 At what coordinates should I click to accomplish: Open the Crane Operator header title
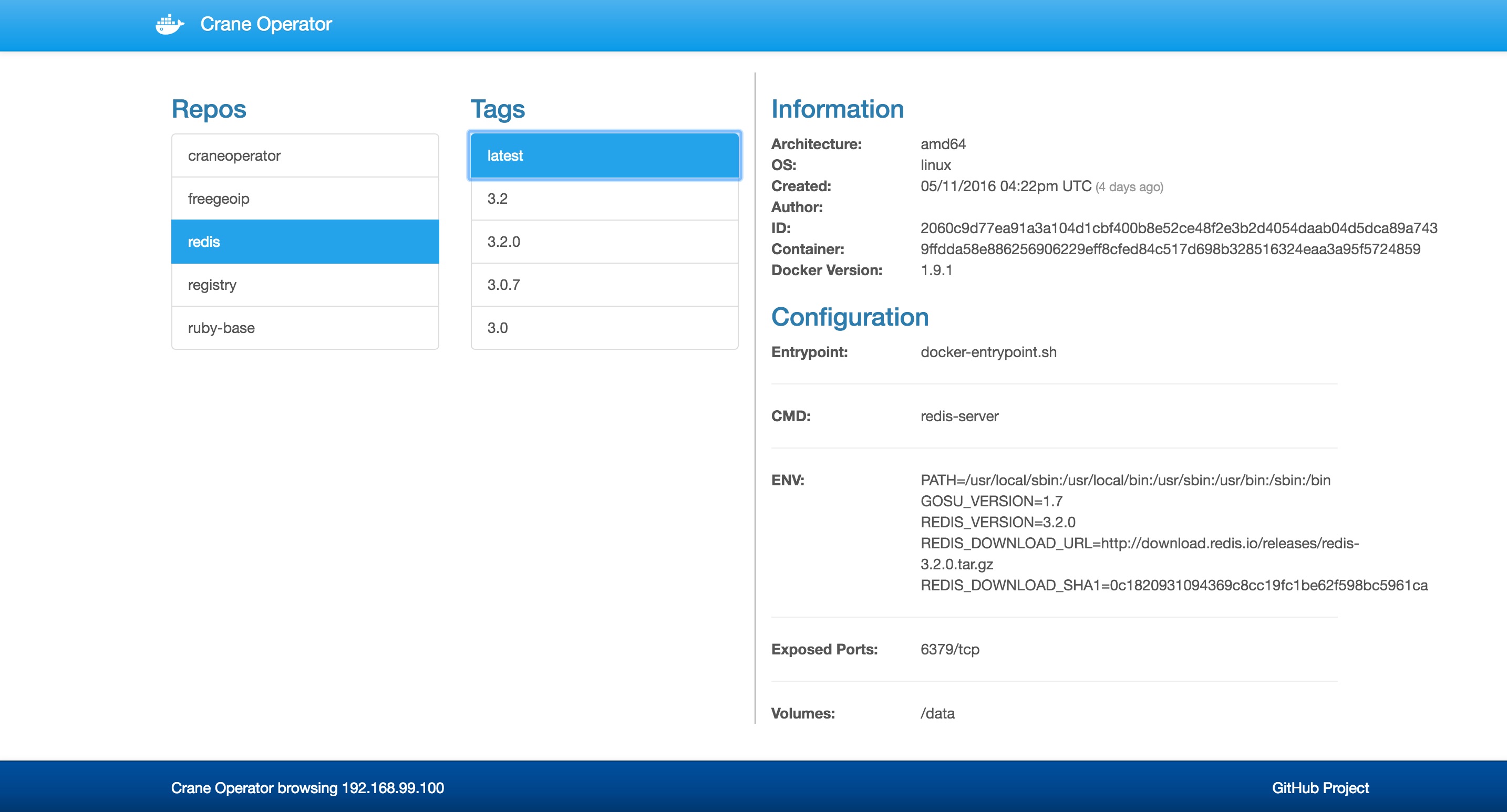pyautogui.click(x=265, y=25)
